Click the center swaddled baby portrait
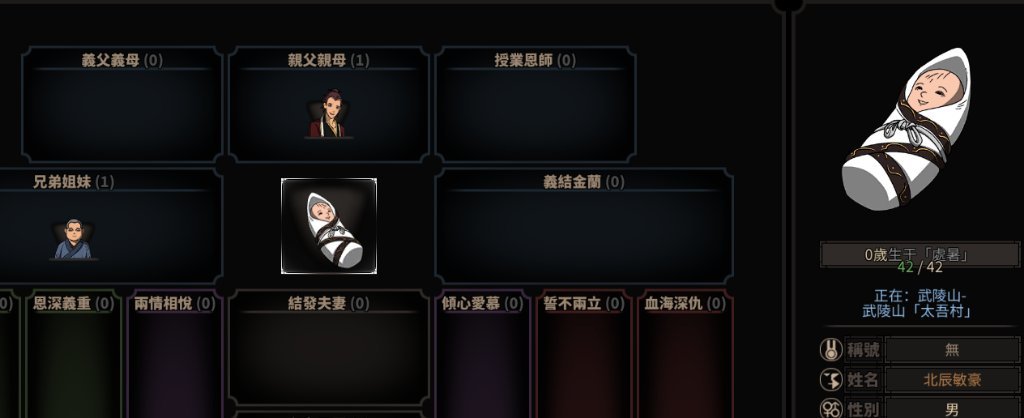Screen dimensions: 1024x418 pyautogui.click(x=328, y=226)
